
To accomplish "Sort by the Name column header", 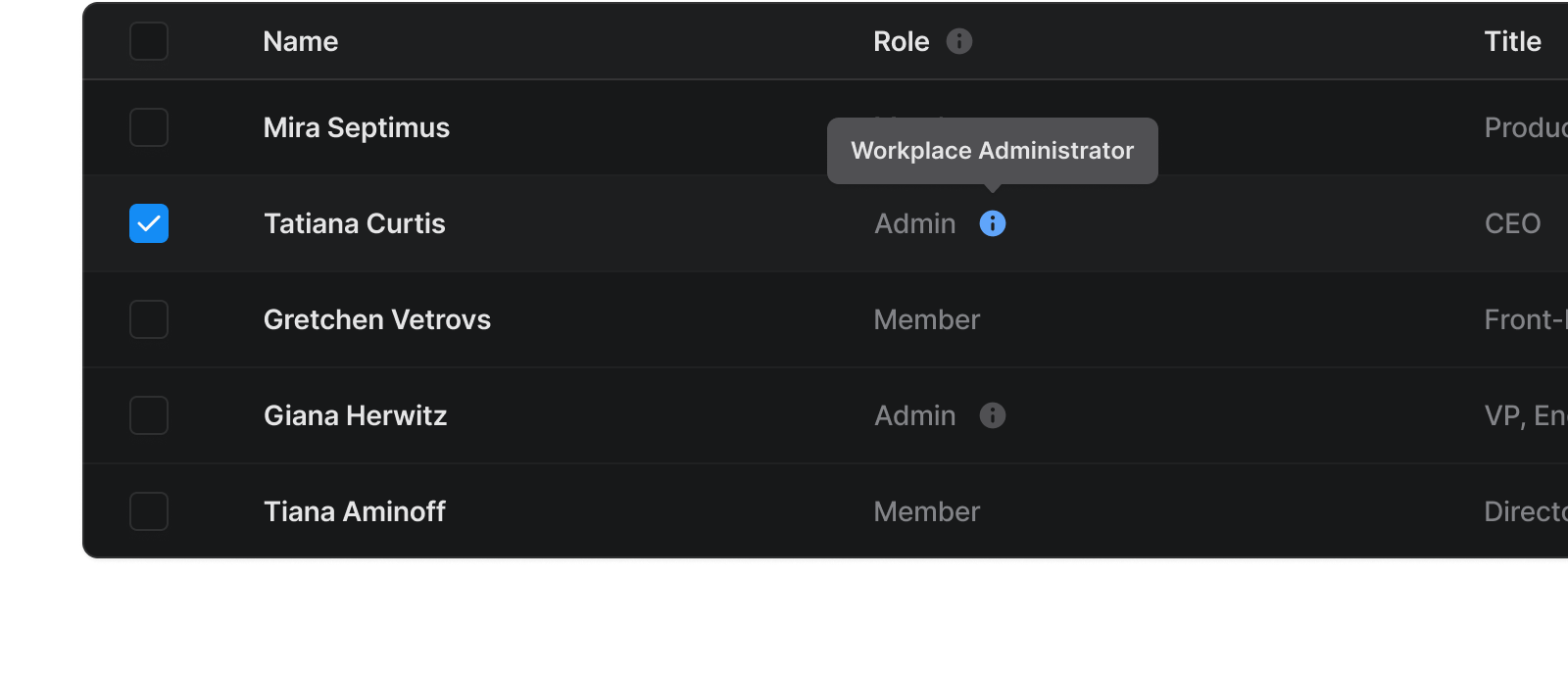I will coord(301,41).
